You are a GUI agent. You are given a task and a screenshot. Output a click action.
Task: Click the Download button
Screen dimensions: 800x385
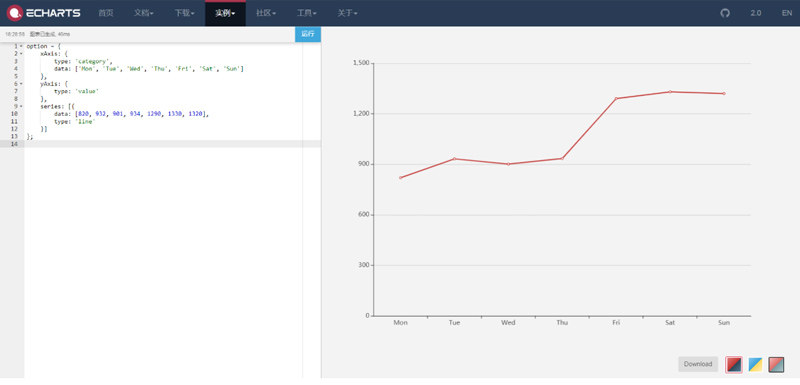tap(698, 364)
